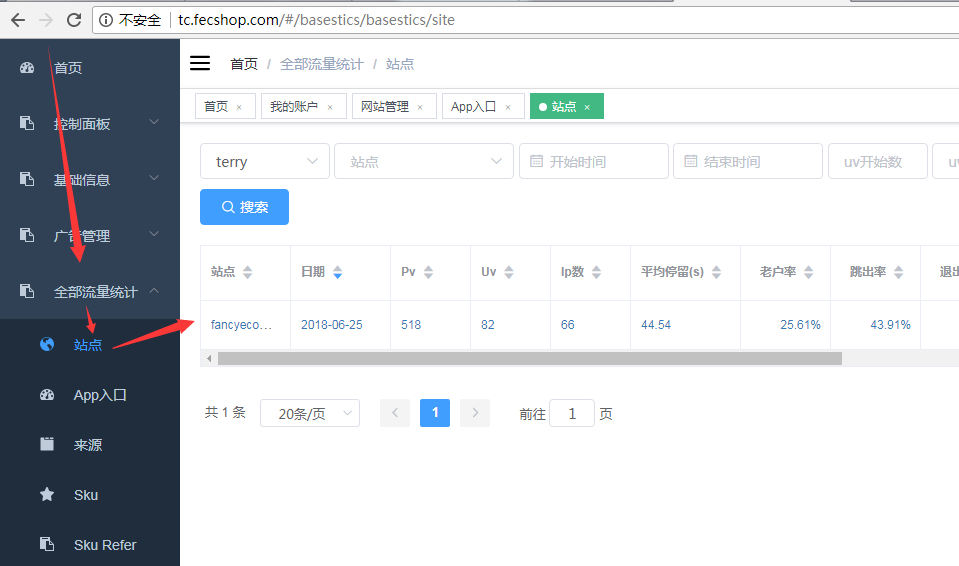959x566 pixels.
Task: Sort table by 跳出率 column arrows
Action: [x=898, y=272]
